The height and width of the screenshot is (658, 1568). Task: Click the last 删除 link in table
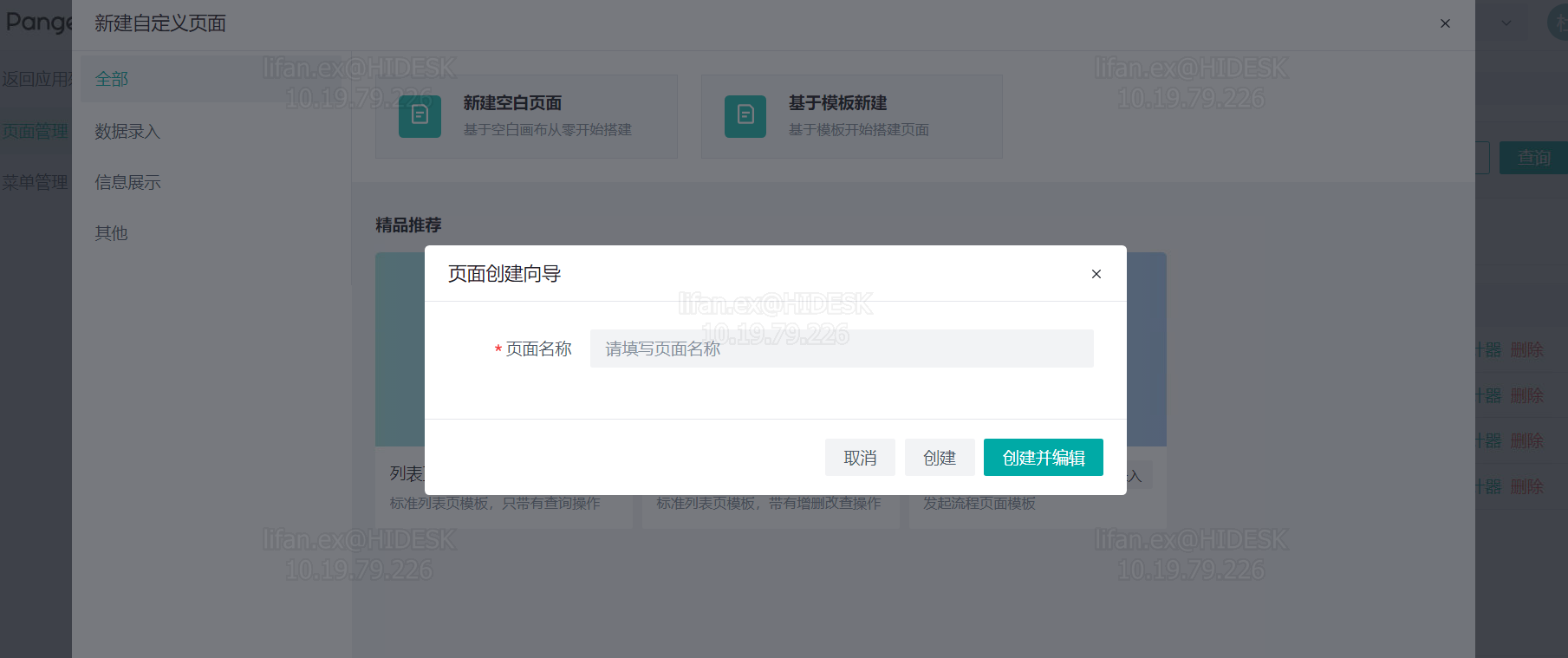tap(1526, 486)
